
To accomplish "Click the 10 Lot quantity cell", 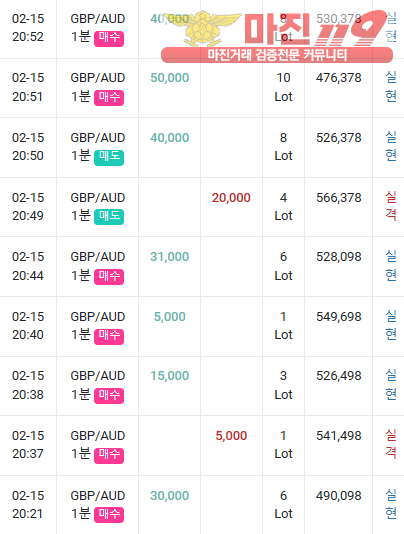I will (x=283, y=87).
